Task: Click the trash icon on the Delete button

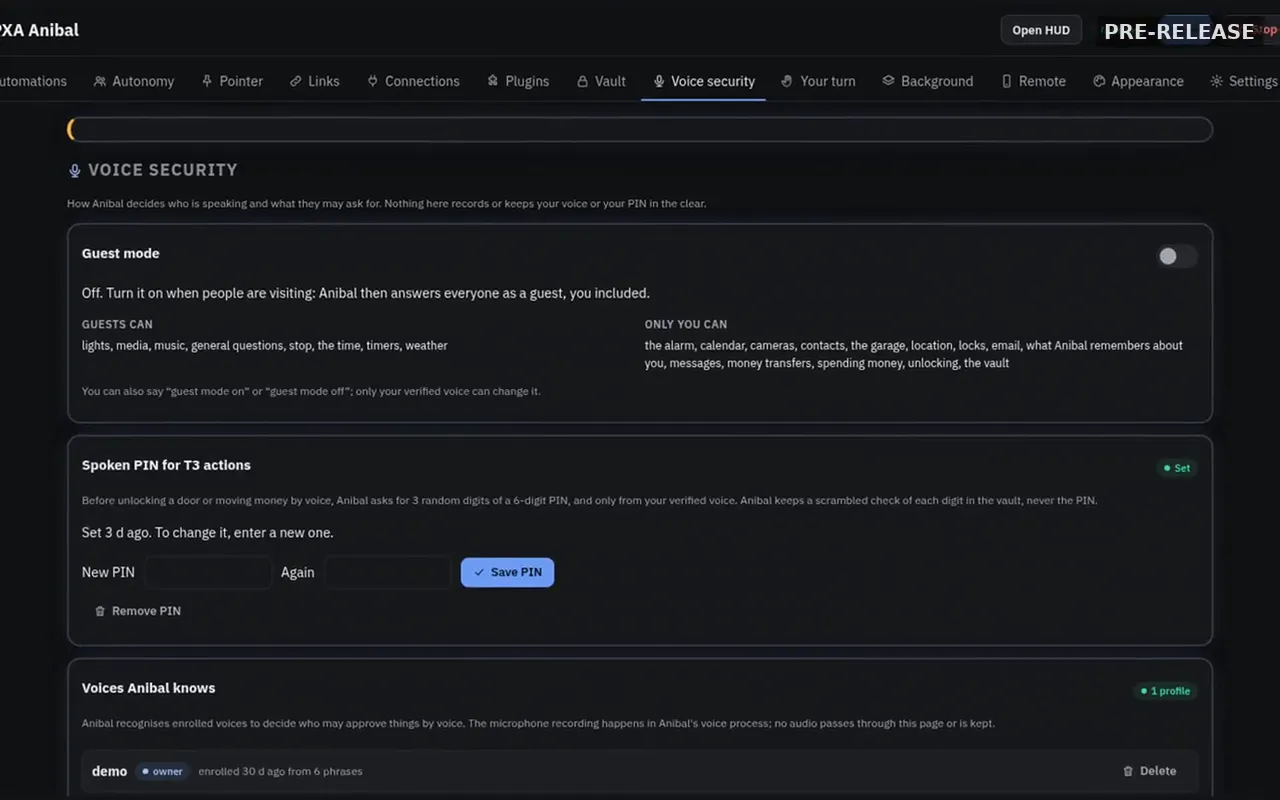Action: [x=1128, y=771]
